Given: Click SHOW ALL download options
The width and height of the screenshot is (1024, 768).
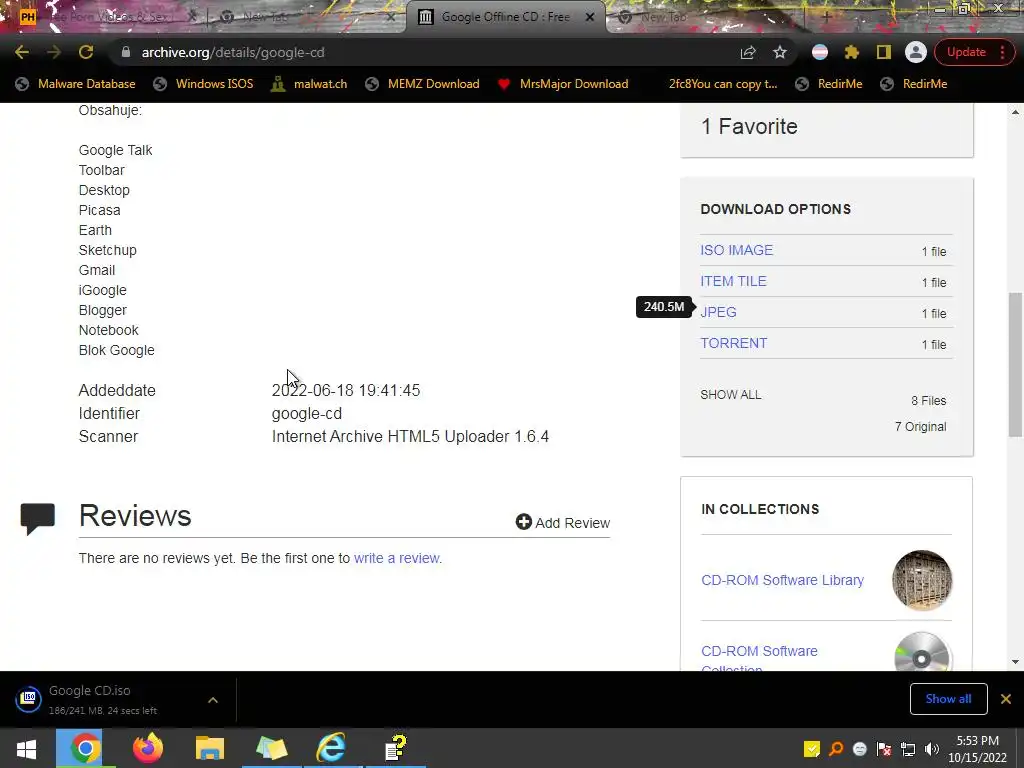Looking at the screenshot, I should (730, 394).
